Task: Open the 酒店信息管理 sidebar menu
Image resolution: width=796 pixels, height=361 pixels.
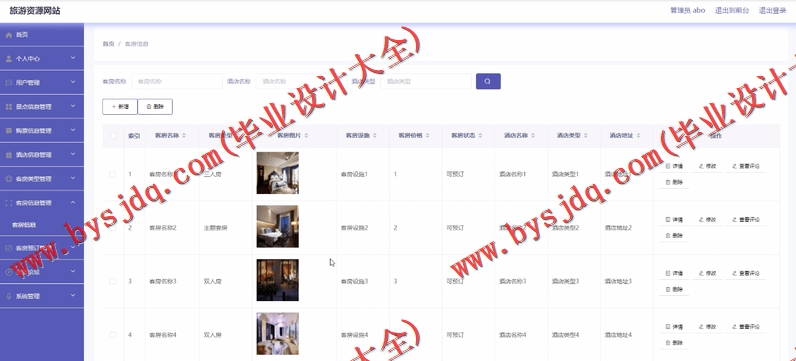Action: pyautogui.click(x=42, y=155)
